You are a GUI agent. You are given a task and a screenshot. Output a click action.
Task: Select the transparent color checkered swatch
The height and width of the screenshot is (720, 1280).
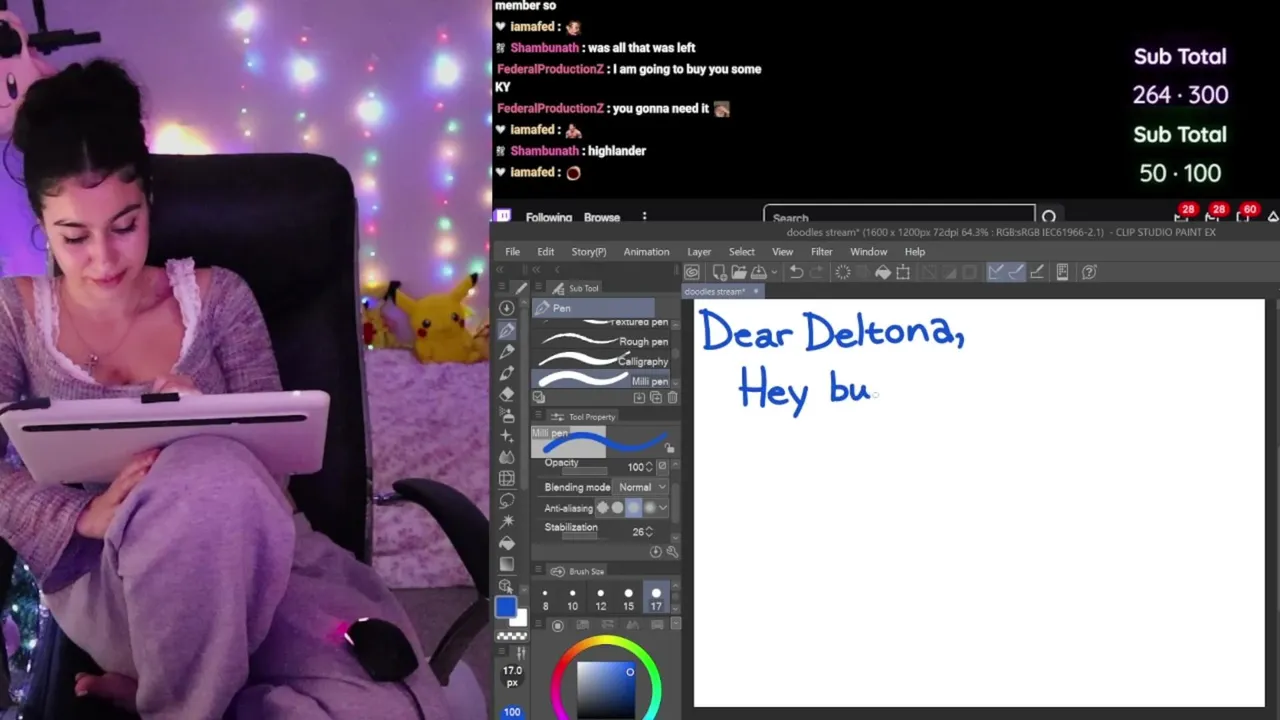pyautogui.click(x=512, y=636)
